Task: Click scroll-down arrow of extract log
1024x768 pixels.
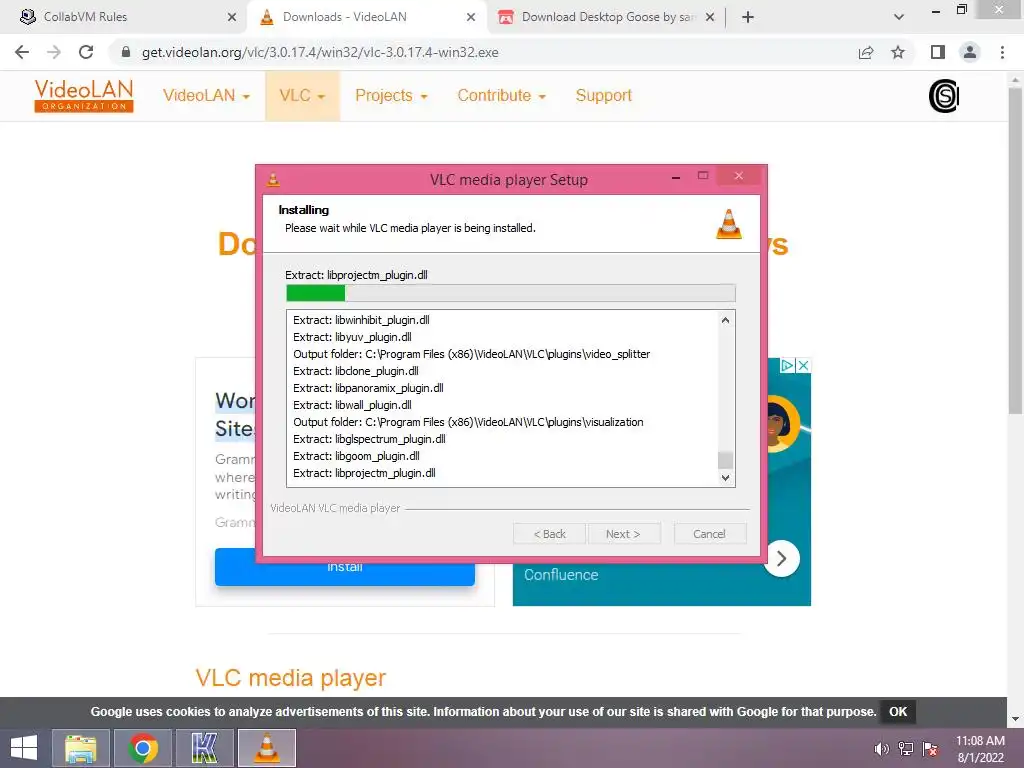Action: click(725, 478)
